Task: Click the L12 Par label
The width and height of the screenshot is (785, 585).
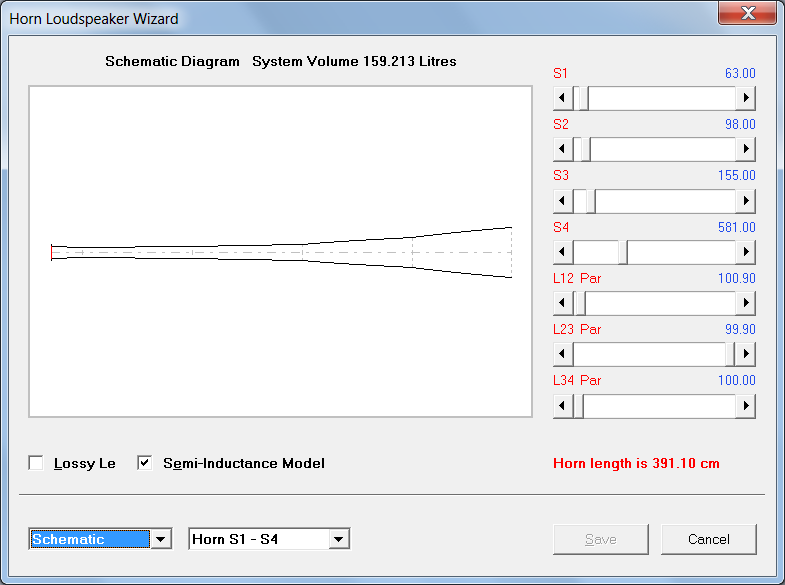Action: tap(577, 278)
